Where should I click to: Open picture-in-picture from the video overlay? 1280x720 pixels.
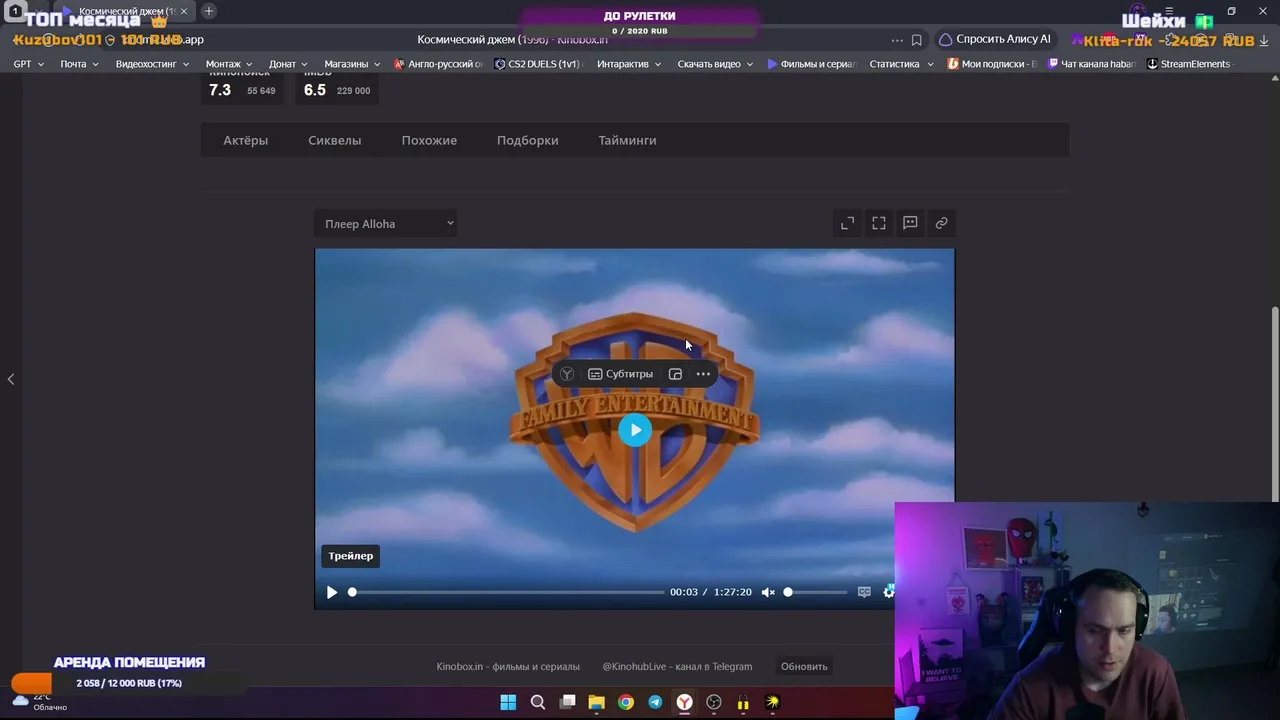pos(675,374)
